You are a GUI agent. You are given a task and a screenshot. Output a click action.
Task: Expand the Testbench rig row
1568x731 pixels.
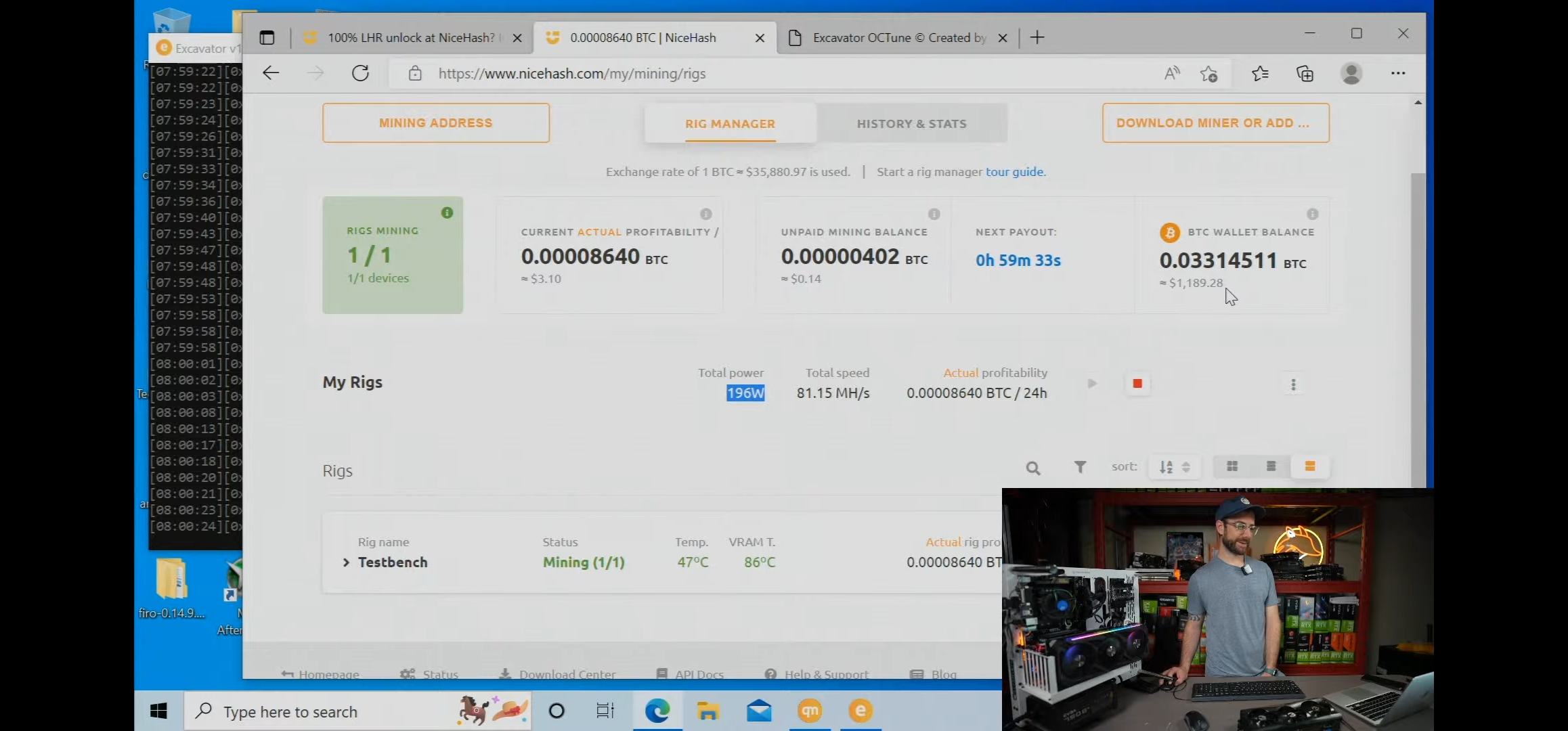(x=346, y=562)
